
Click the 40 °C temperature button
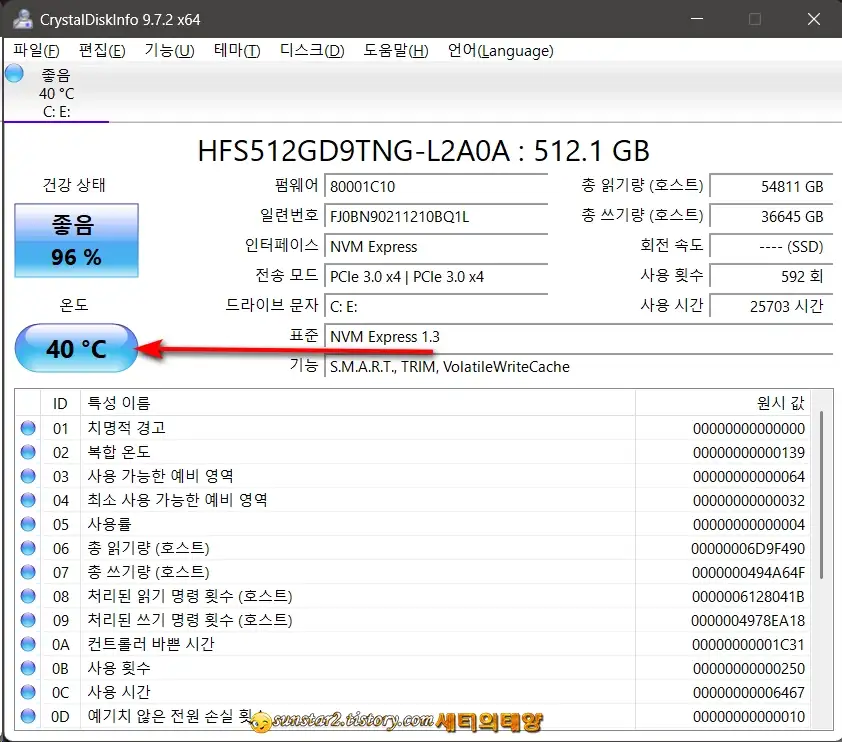pos(76,348)
